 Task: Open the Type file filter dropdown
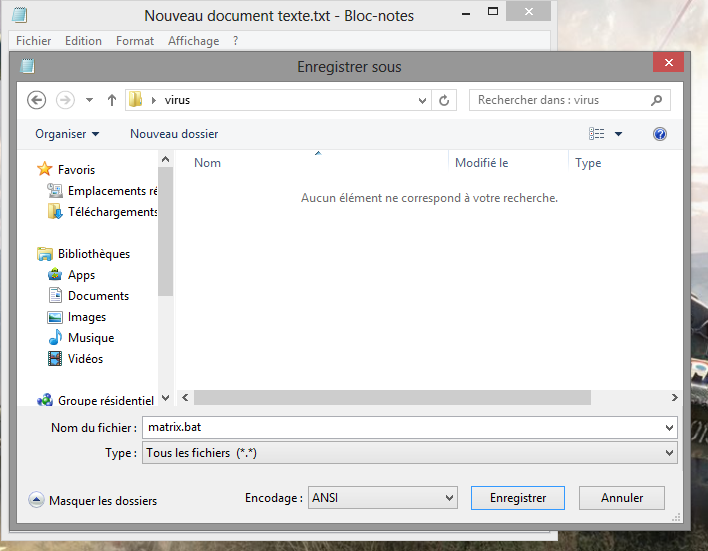[x=409, y=453]
